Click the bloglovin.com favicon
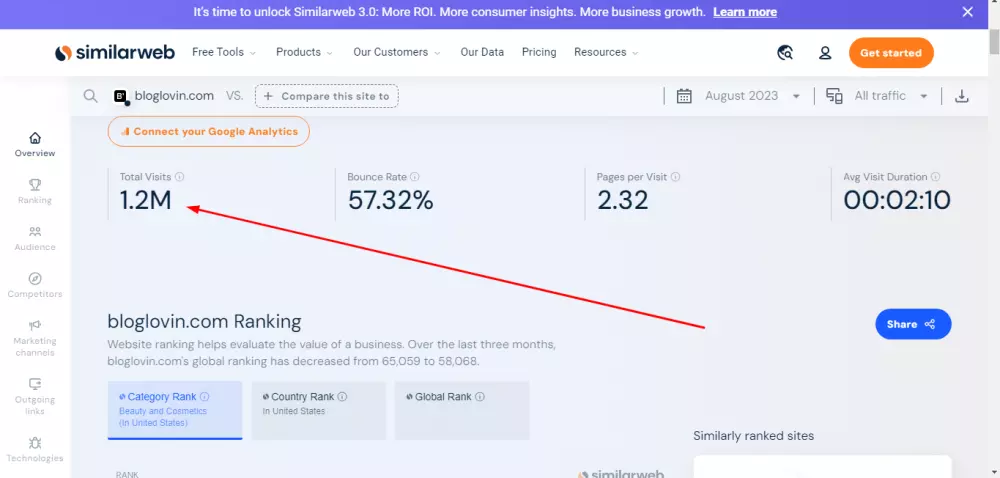Viewport: 1000px width, 478px height. point(121,96)
